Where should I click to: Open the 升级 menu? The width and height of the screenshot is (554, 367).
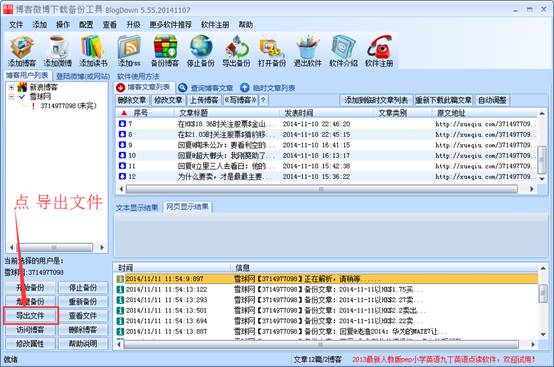[x=133, y=25]
